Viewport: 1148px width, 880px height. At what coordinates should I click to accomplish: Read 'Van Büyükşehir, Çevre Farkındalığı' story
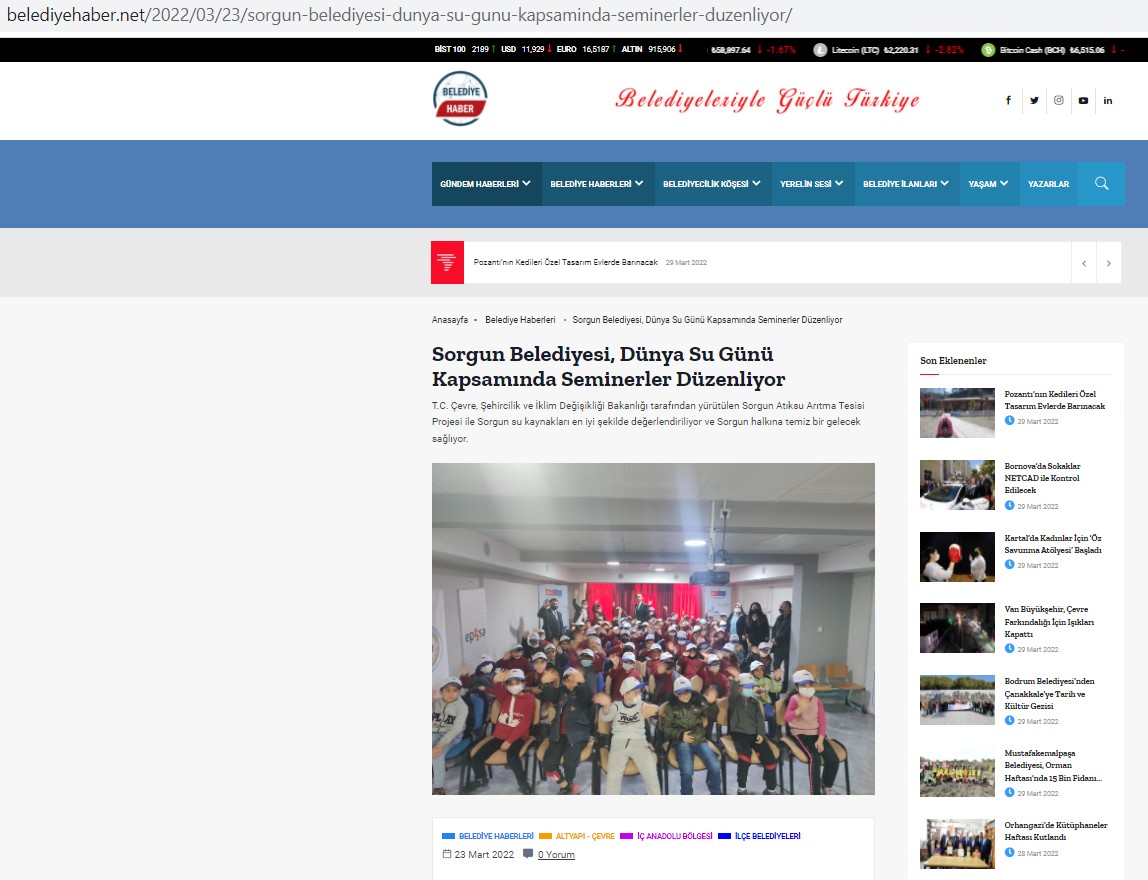(1049, 622)
